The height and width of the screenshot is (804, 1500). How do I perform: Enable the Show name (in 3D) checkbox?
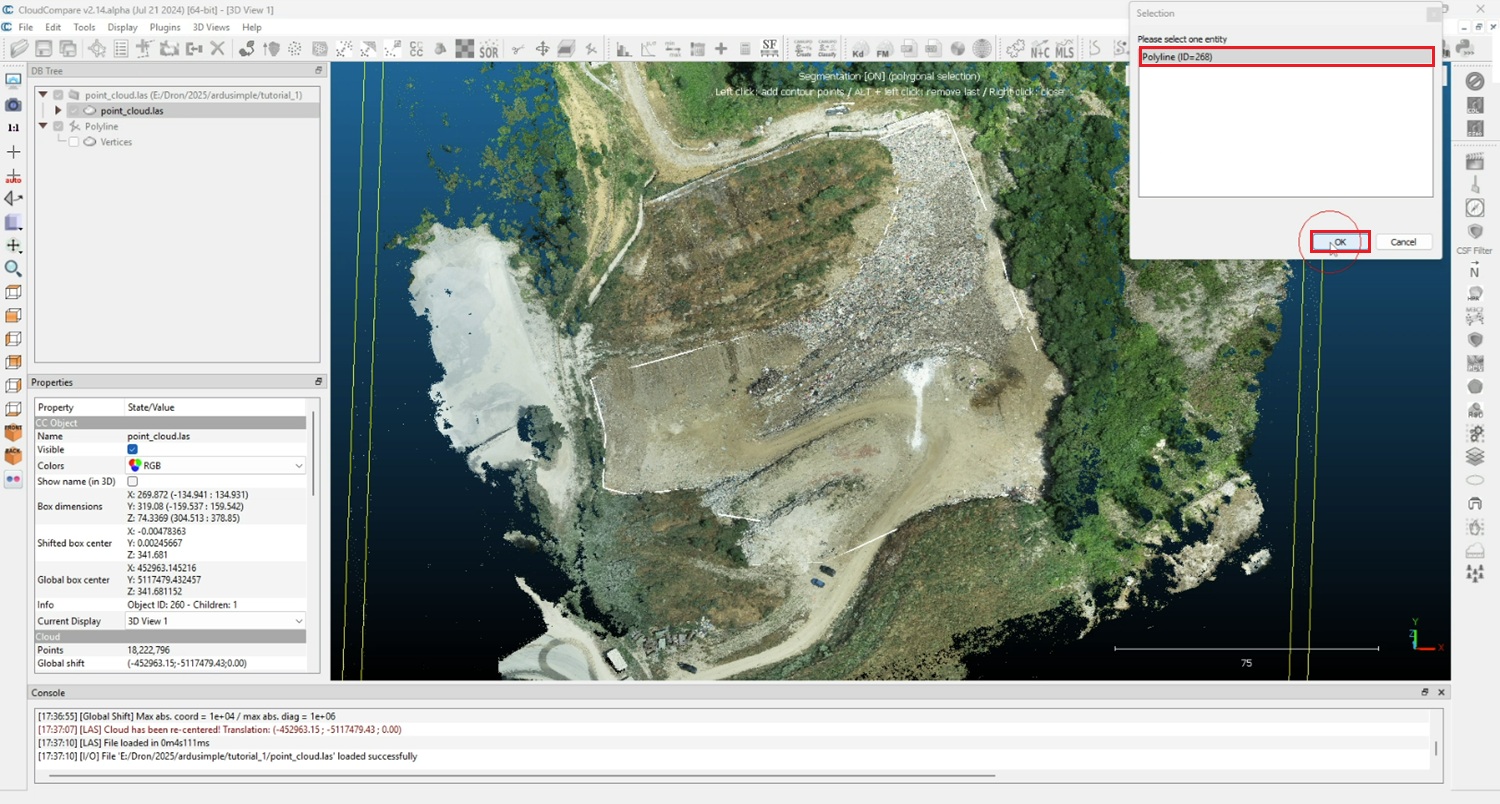[132, 481]
